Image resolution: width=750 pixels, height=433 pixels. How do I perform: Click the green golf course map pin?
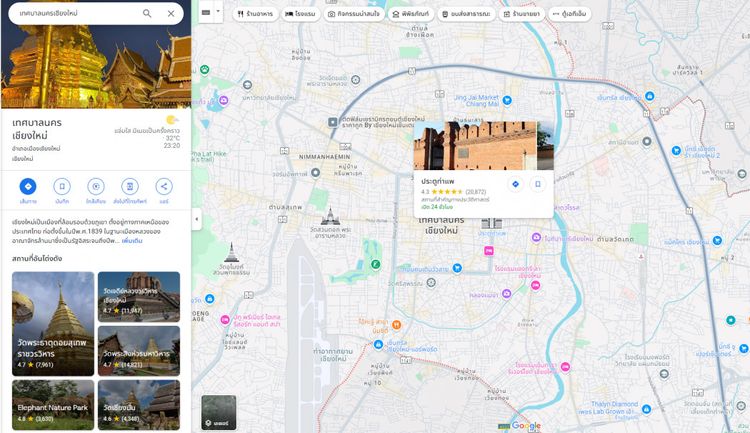pyautogui.click(x=376, y=264)
